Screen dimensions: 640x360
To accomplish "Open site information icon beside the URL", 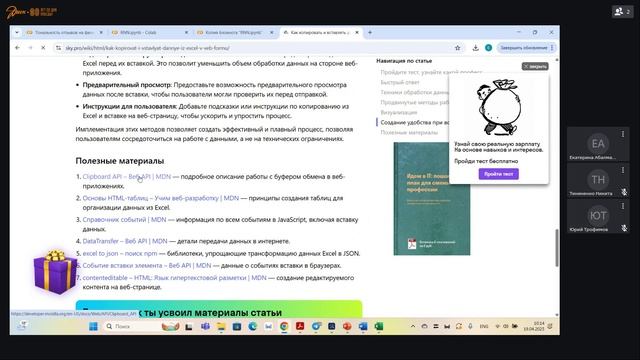I will coord(58,48).
